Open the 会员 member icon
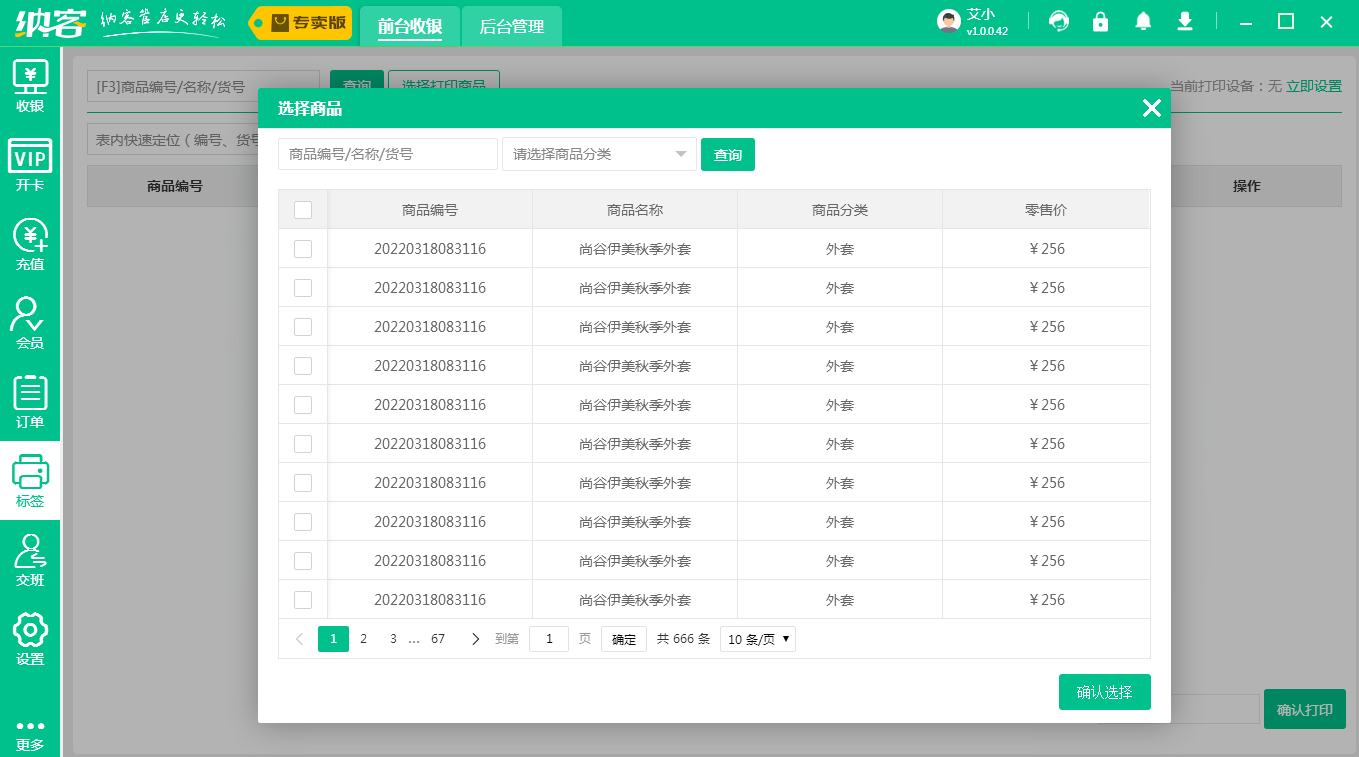 point(30,323)
